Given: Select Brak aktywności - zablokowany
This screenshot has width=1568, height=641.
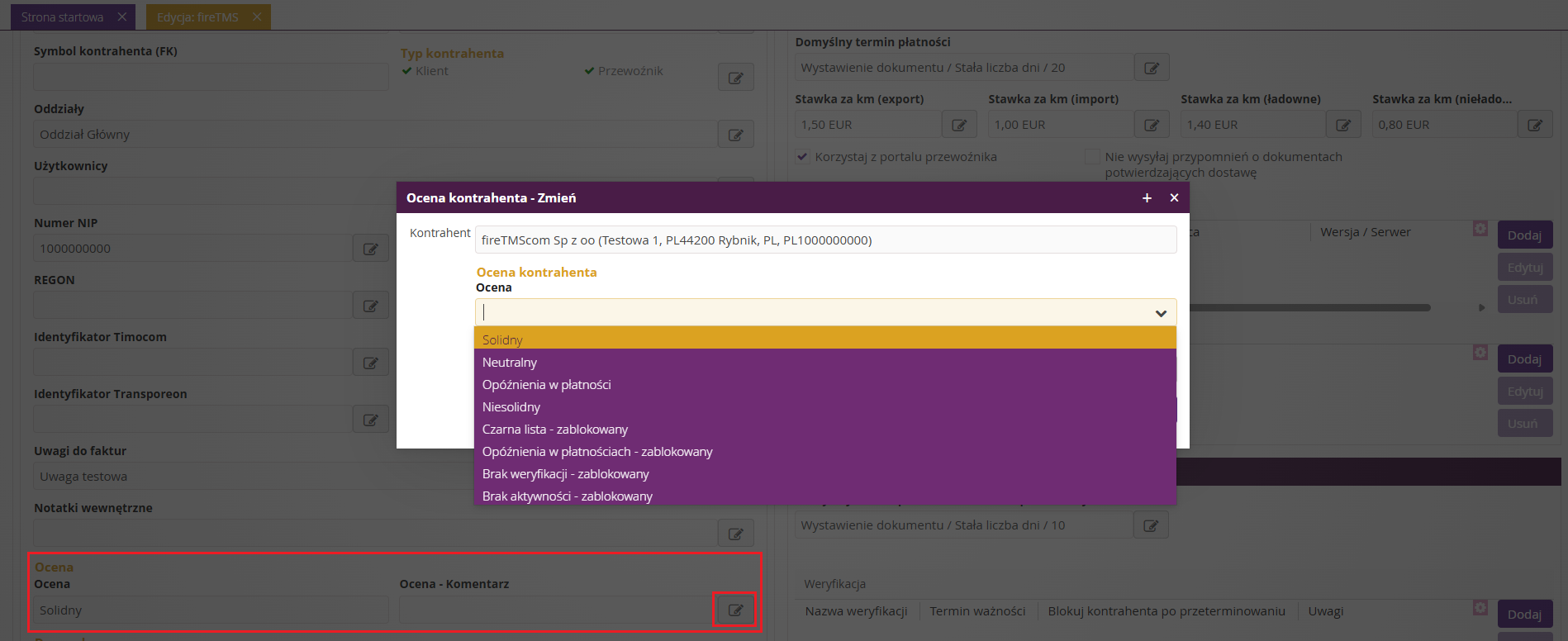Looking at the screenshot, I should pos(824,496).
